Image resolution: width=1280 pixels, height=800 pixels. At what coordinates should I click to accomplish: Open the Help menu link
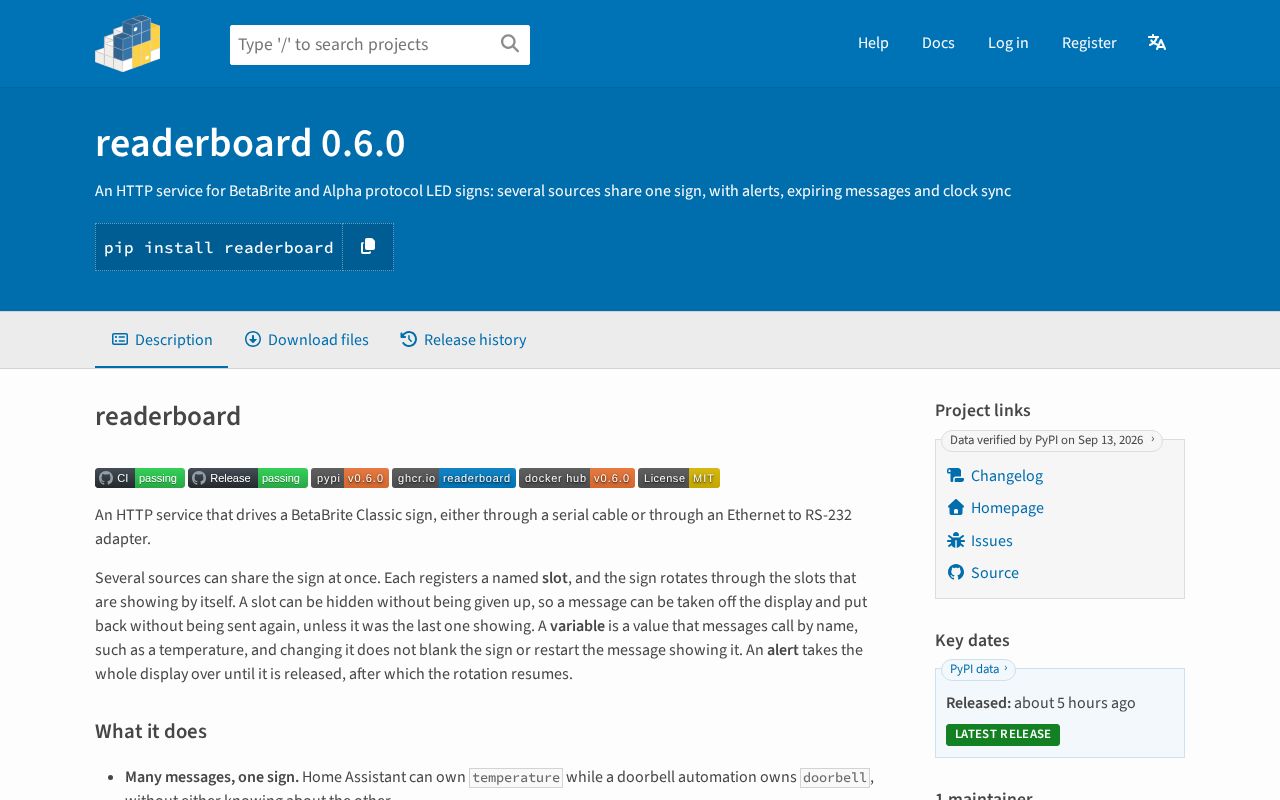click(873, 43)
